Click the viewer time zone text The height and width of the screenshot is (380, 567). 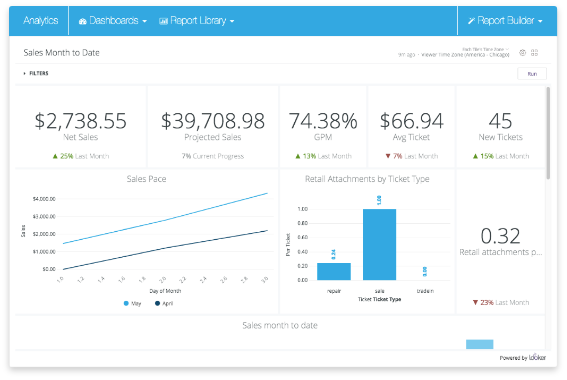coord(465,55)
